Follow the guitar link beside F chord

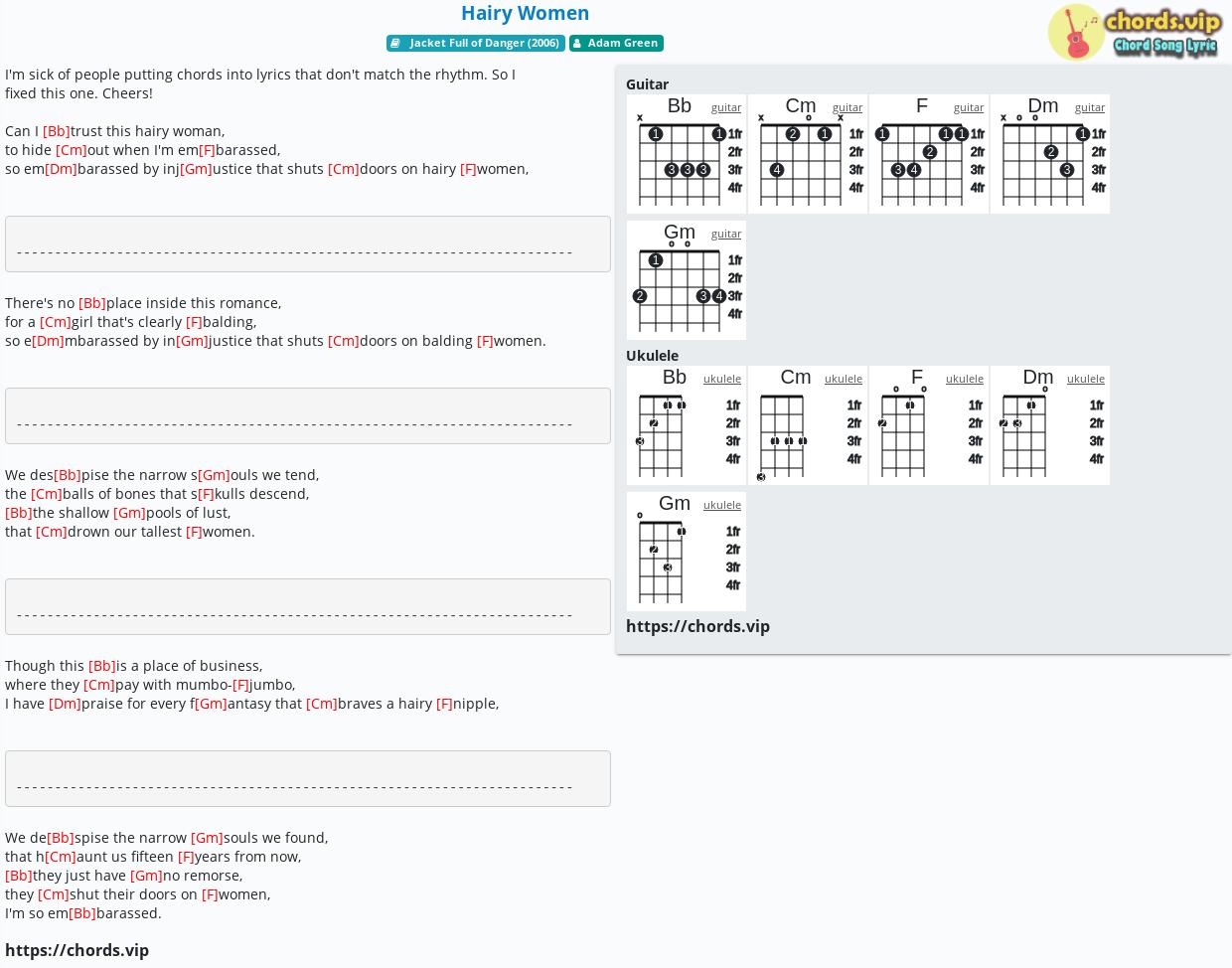coord(969,107)
